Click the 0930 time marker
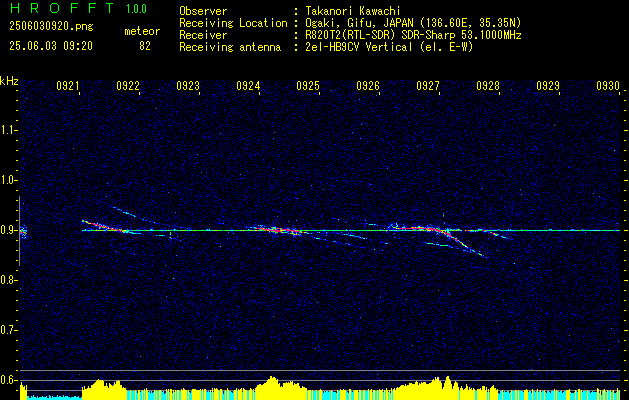This screenshot has height=400, width=629. 608,86
